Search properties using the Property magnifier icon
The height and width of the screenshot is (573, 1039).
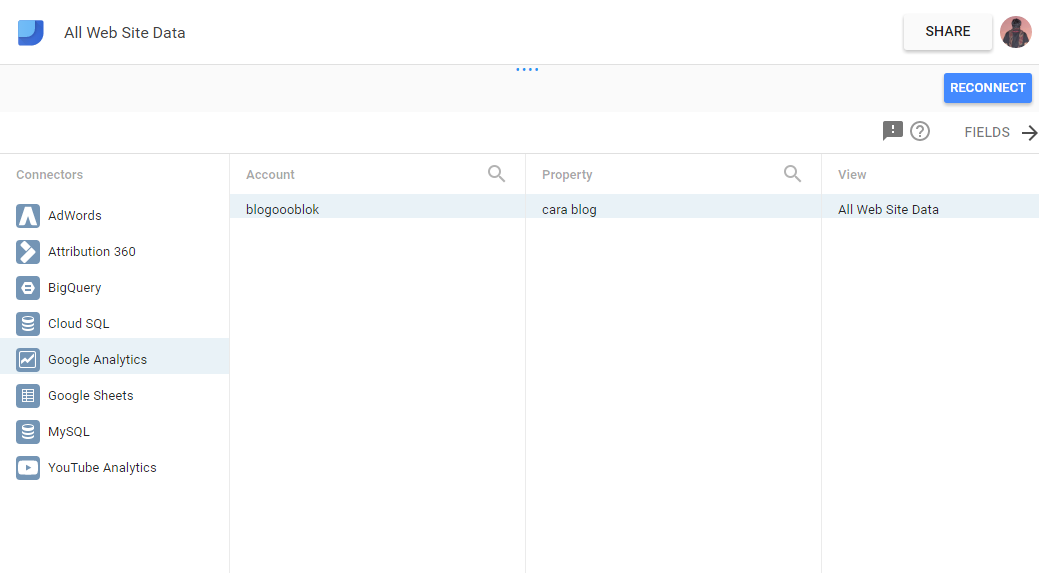click(792, 174)
